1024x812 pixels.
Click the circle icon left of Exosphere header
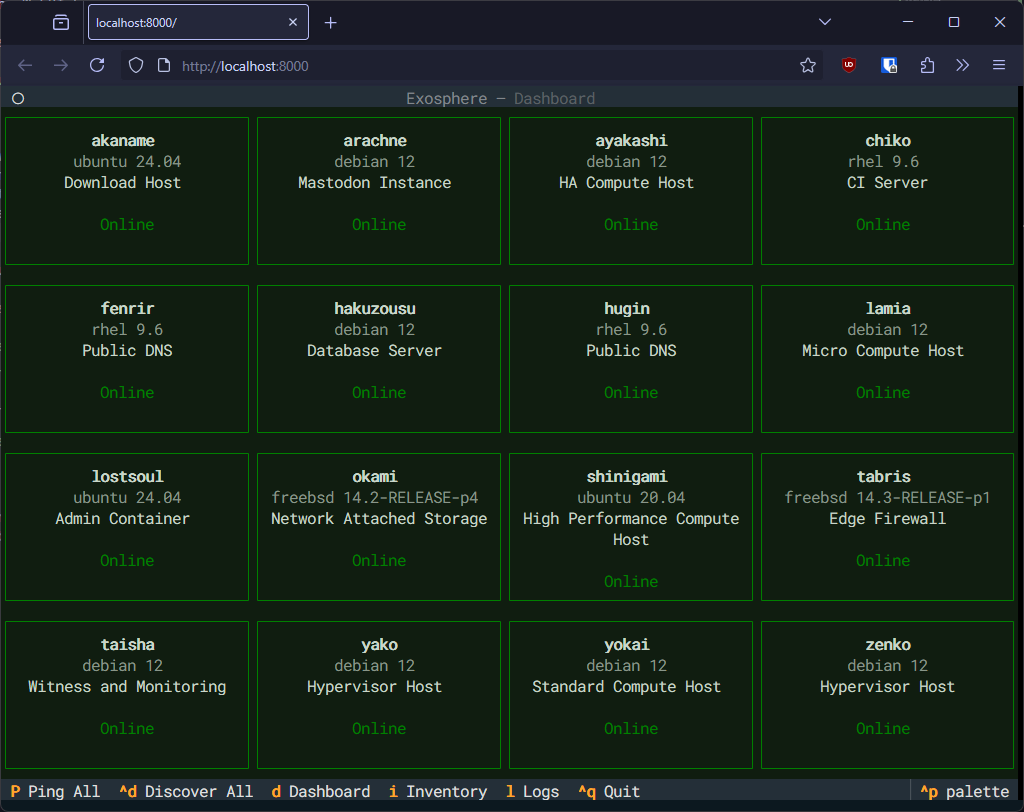tap(18, 98)
